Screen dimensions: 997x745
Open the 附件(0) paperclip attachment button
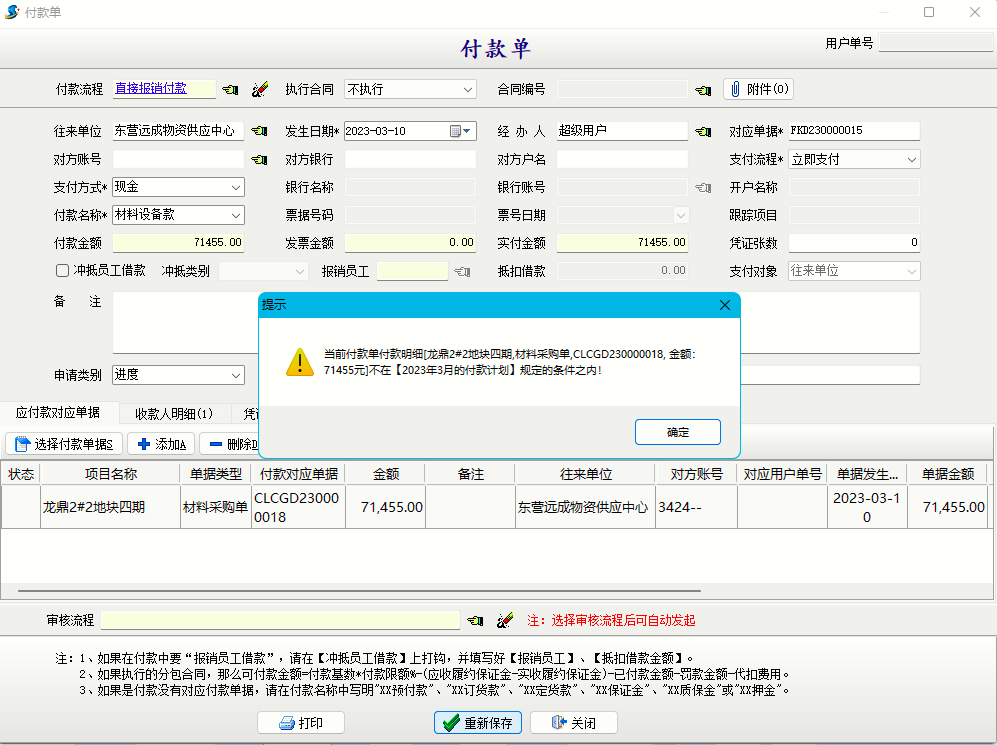pyautogui.click(x=758, y=89)
